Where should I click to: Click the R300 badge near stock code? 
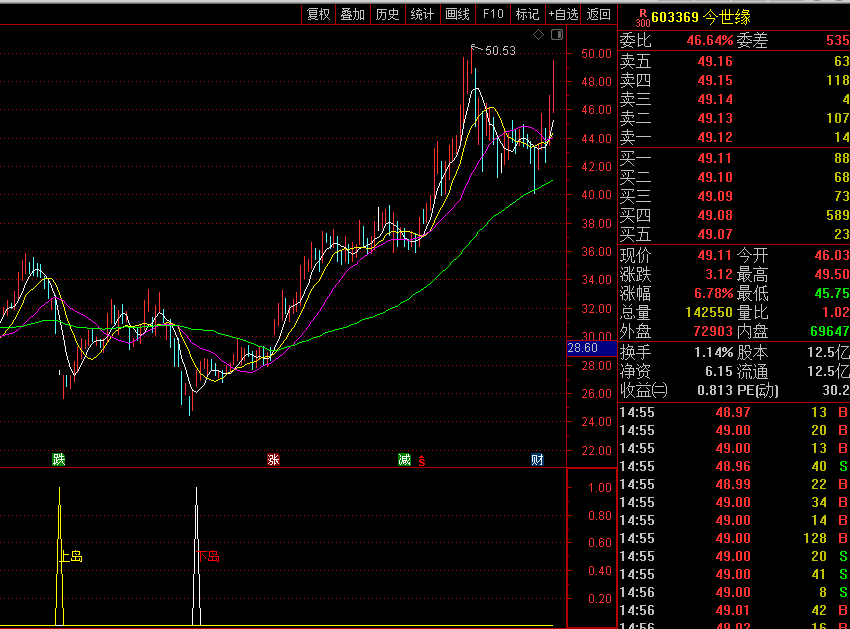(642, 18)
